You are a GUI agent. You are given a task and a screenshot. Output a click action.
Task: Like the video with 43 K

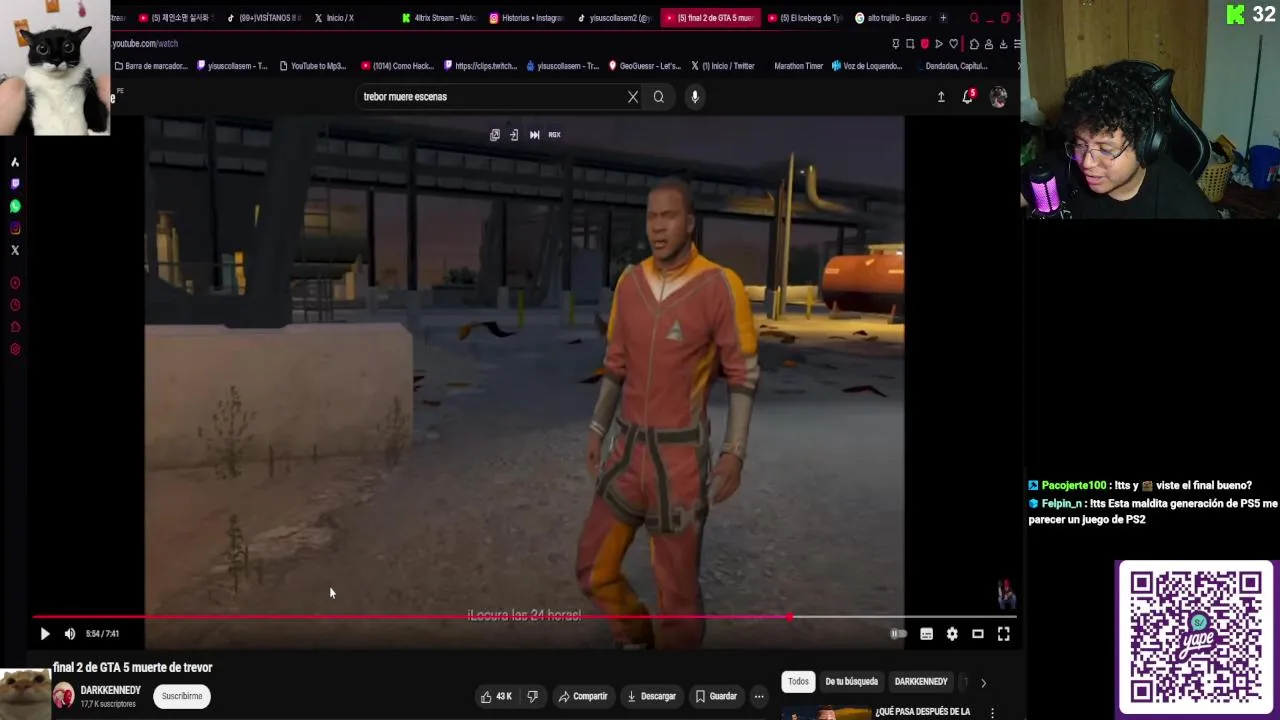tap(496, 696)
